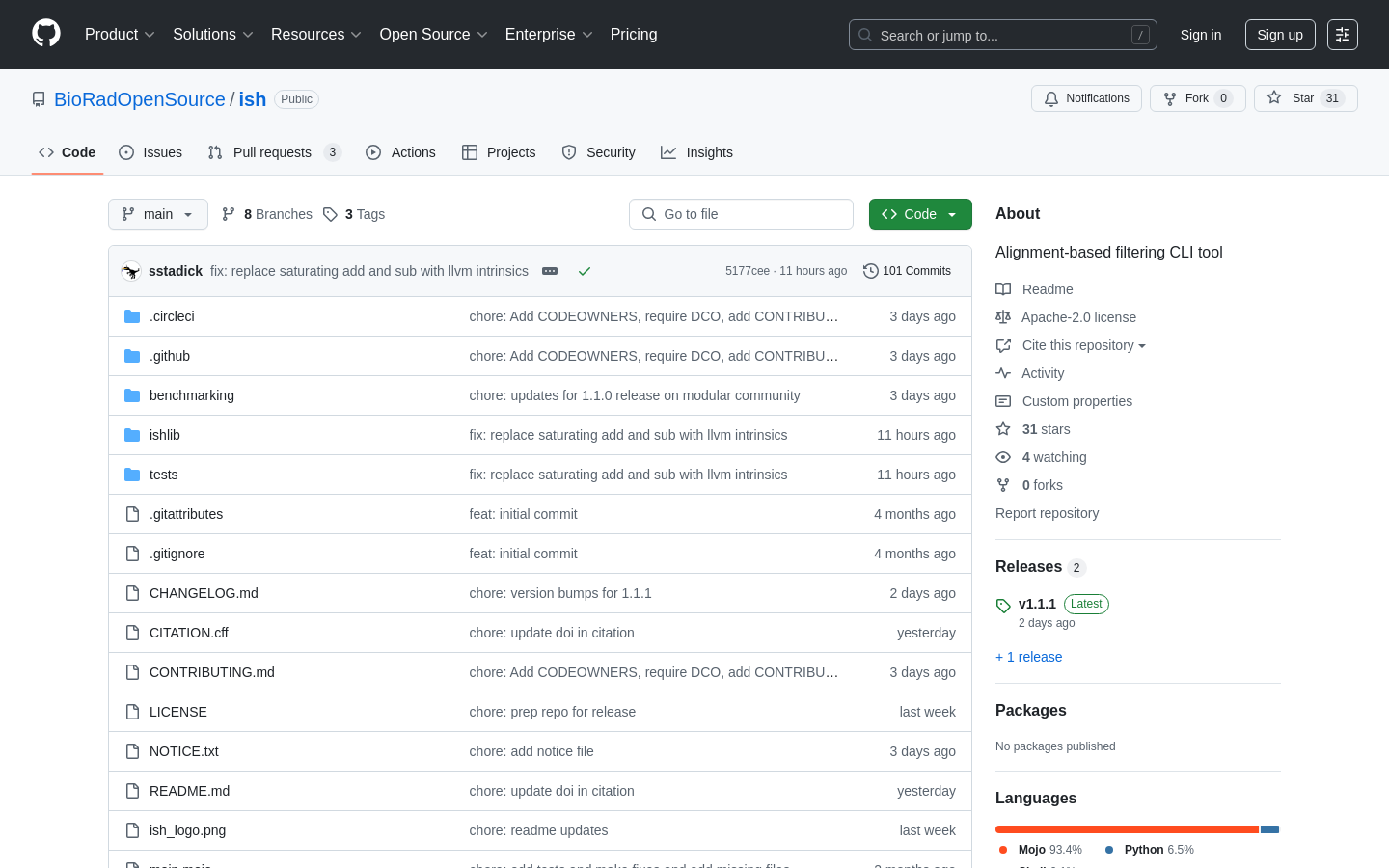Click the Python 6.5% language link
1389x868 pixels.
(x=1150, y=850)
